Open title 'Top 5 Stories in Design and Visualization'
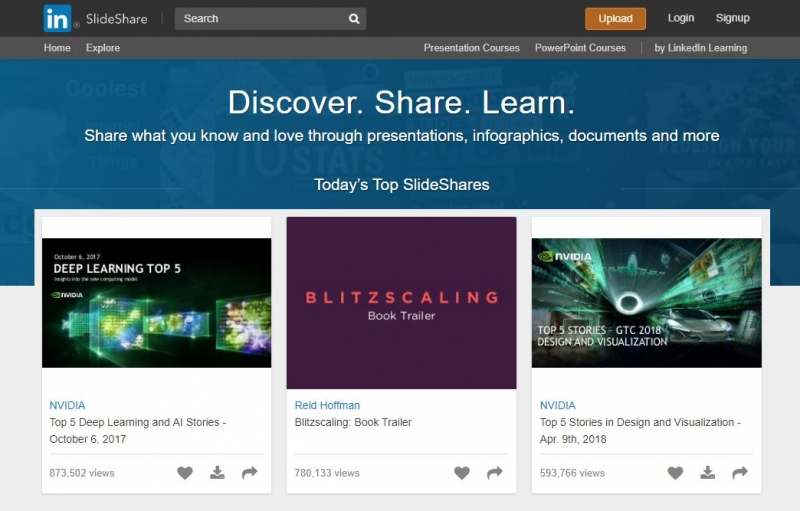The width and height of the screenshot is (800, 511). [x=640, y=430]
